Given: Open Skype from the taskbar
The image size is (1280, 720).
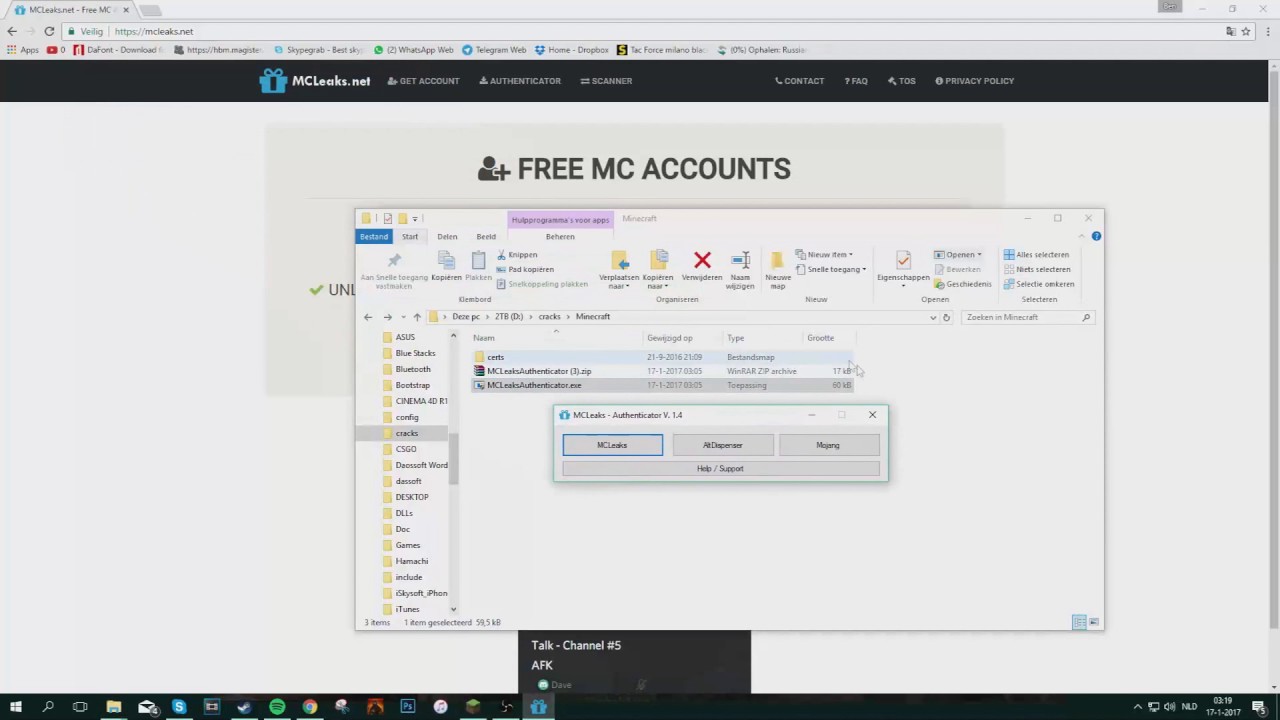Looking at the screenshot, I should click(179, 707).
